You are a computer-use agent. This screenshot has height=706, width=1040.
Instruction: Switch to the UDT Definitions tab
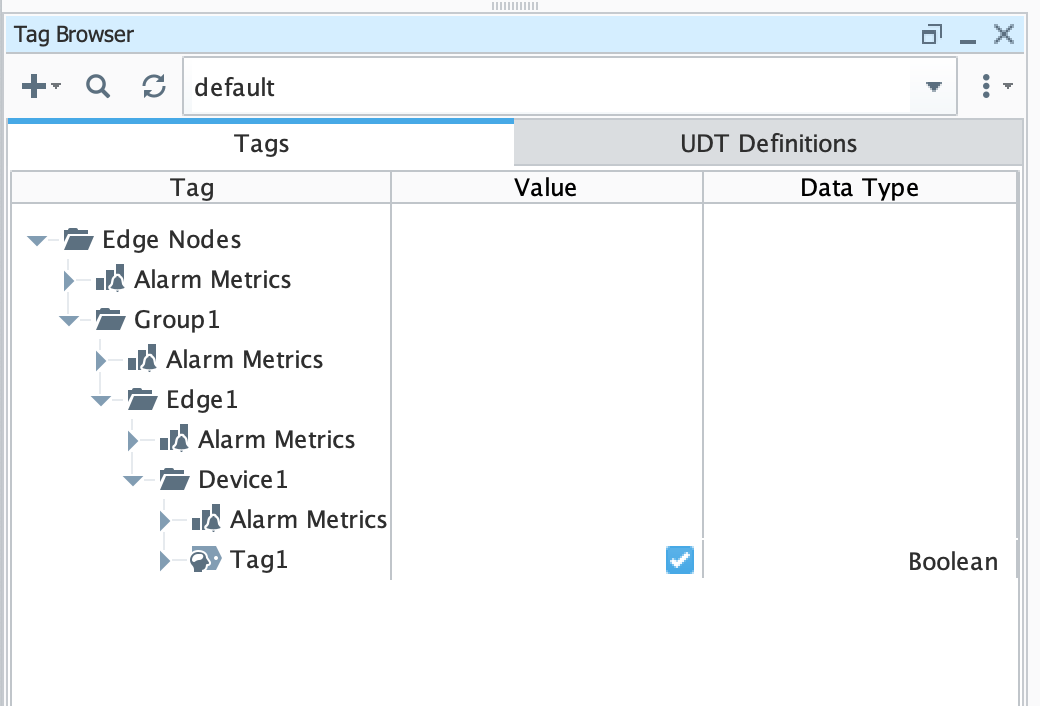[x=768, y=143]
